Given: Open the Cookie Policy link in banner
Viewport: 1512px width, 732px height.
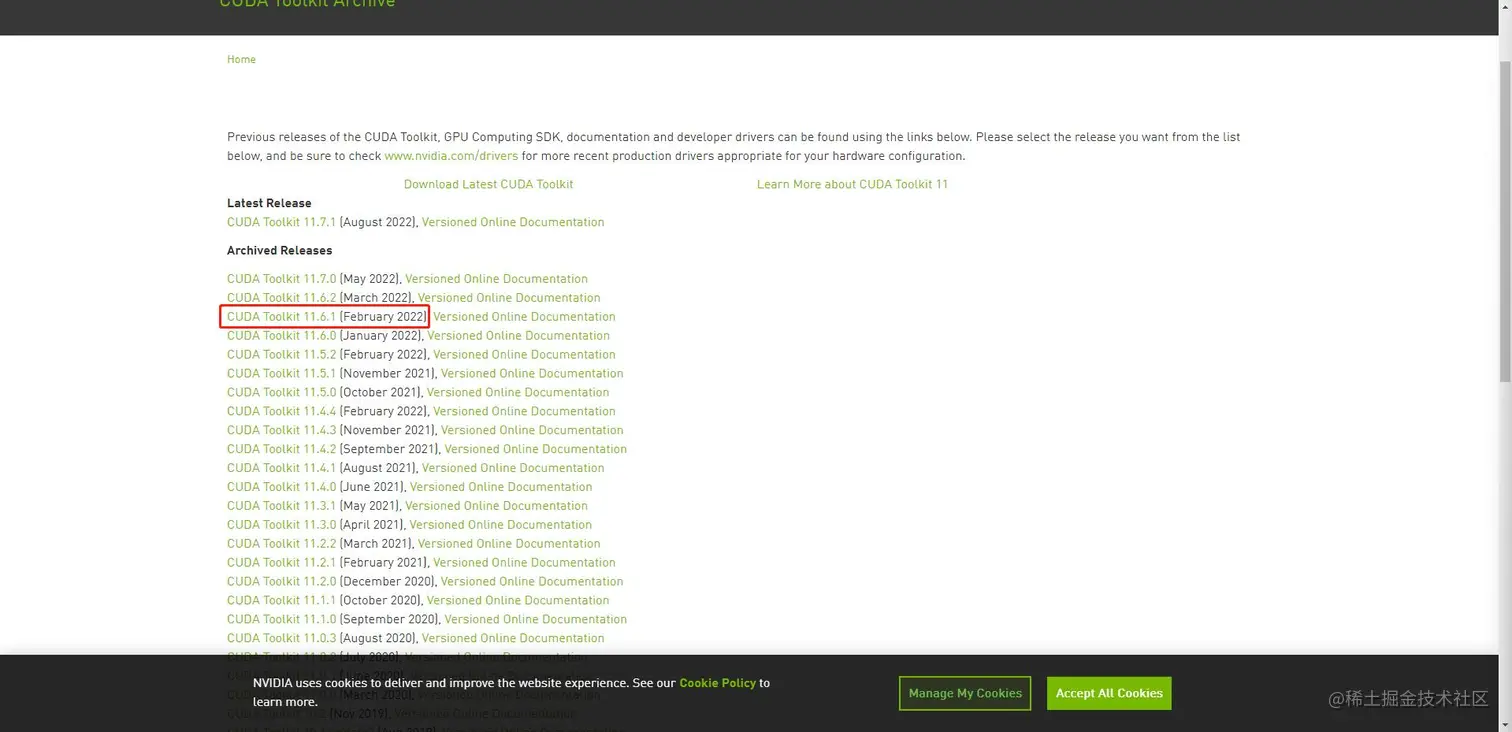Looking at the screenshot, I should click(x=717, y=683).
